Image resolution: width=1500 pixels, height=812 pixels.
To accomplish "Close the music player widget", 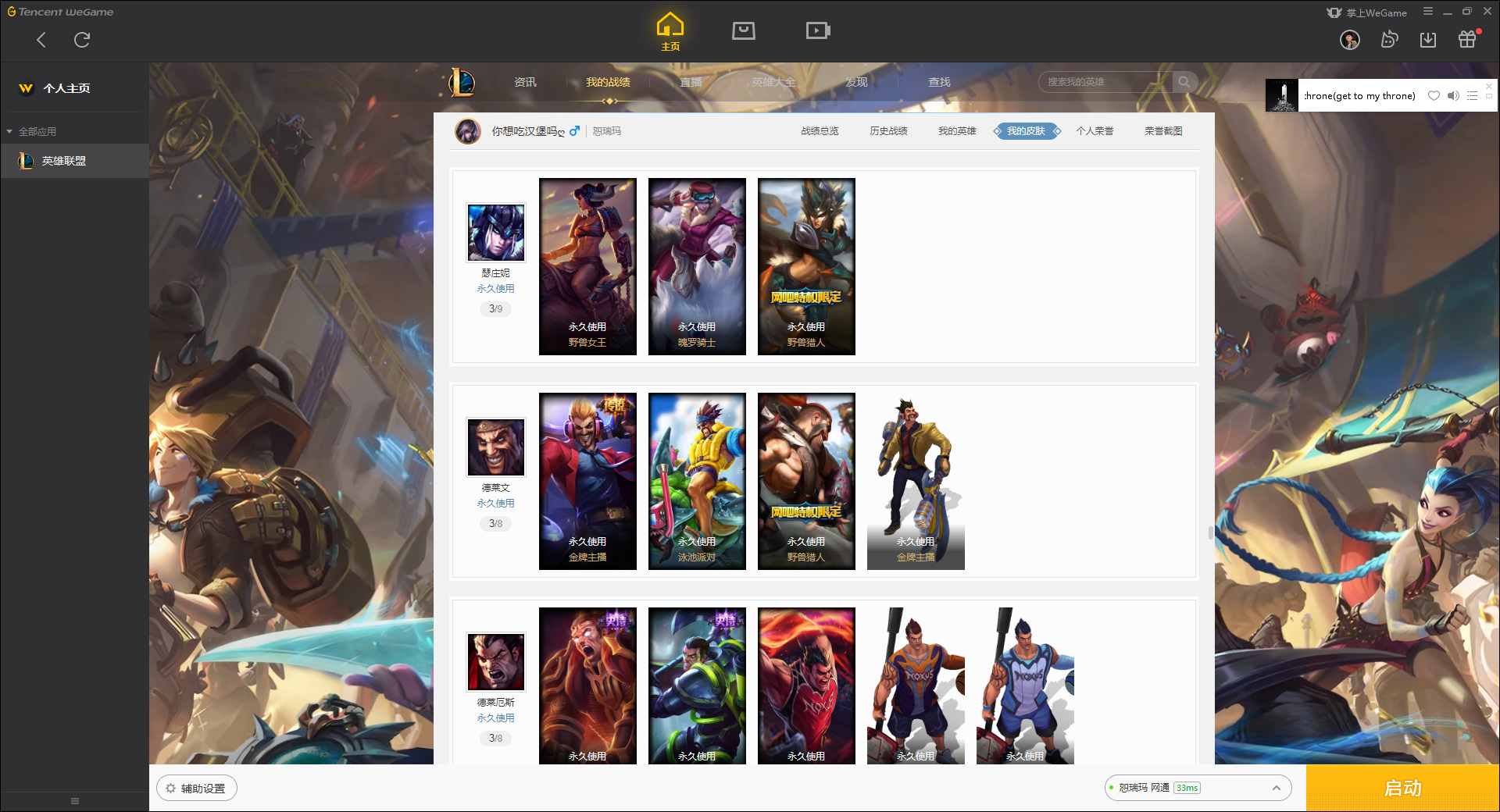I will (1489, 86).
